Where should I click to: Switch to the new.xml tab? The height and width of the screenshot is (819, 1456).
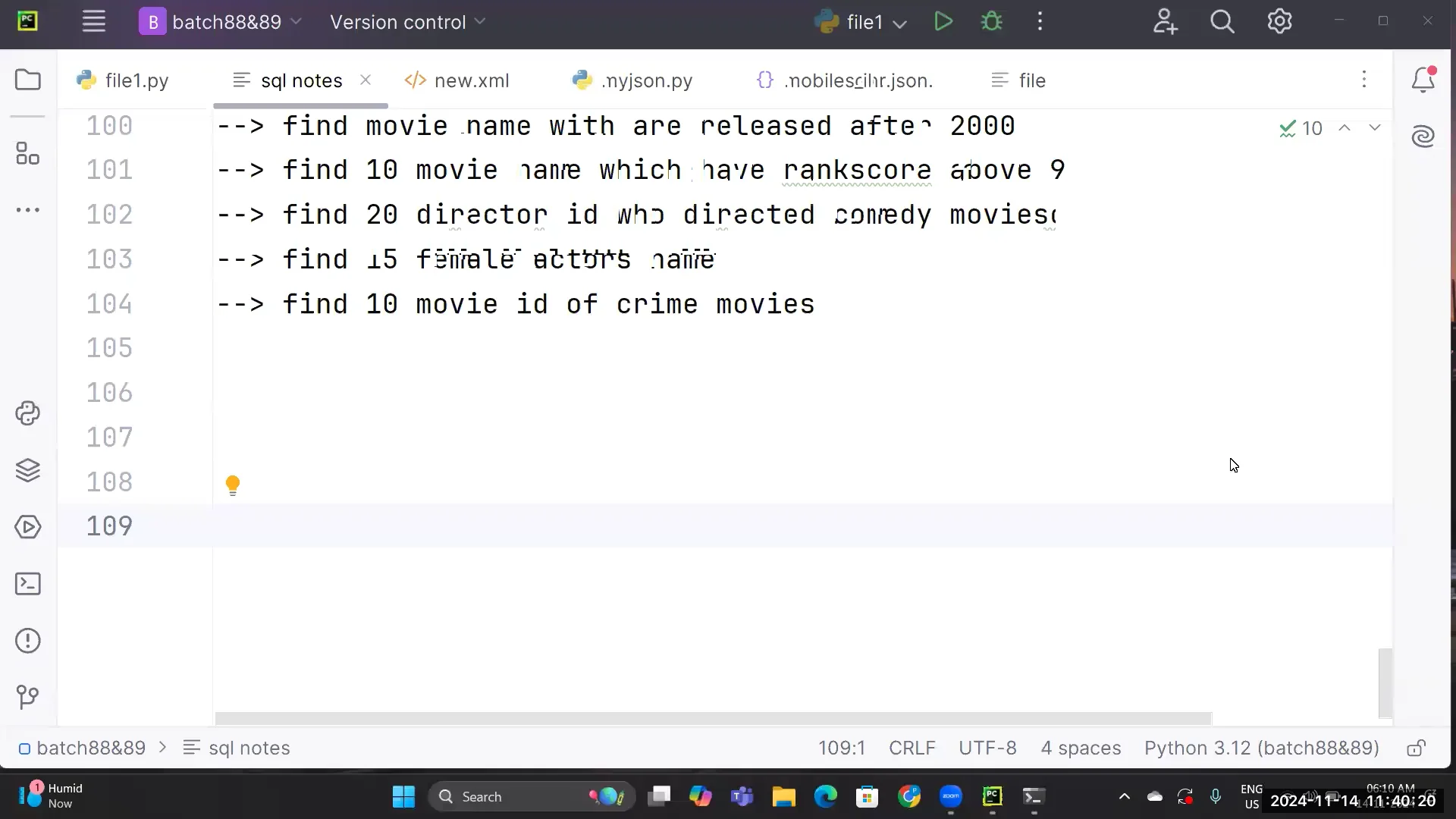pyautogui.click(x=470, y=80)
